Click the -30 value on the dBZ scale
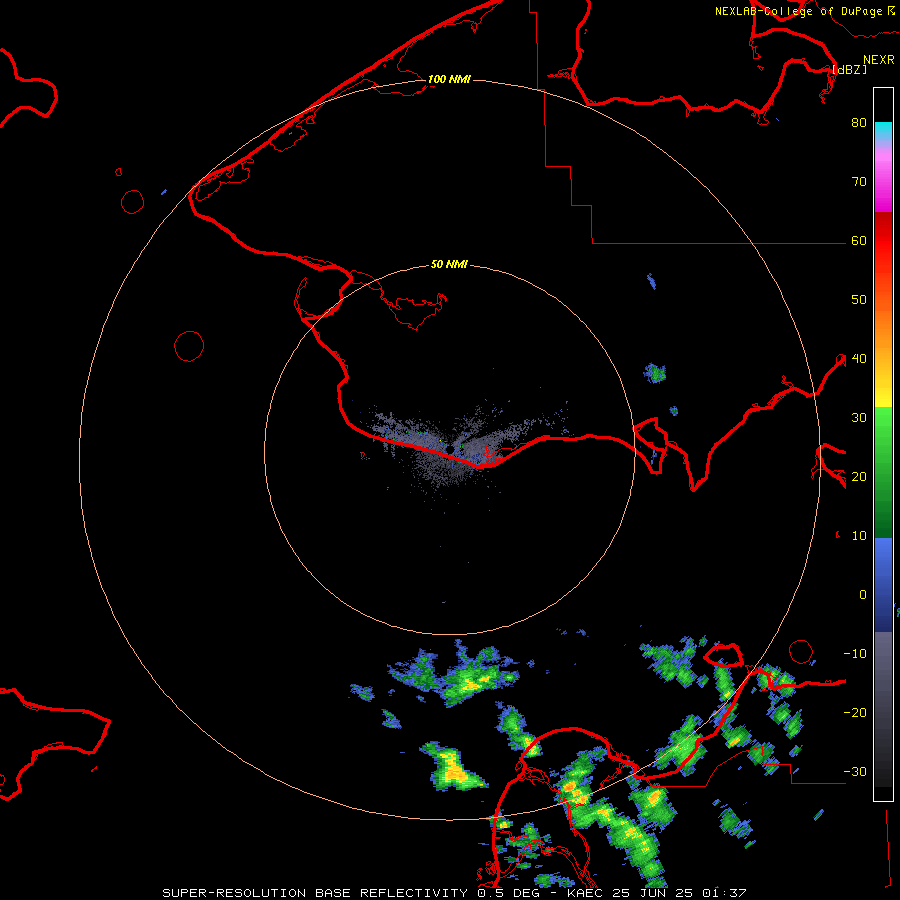The width and height of the screenshot is (900, 900). (855, 772)
